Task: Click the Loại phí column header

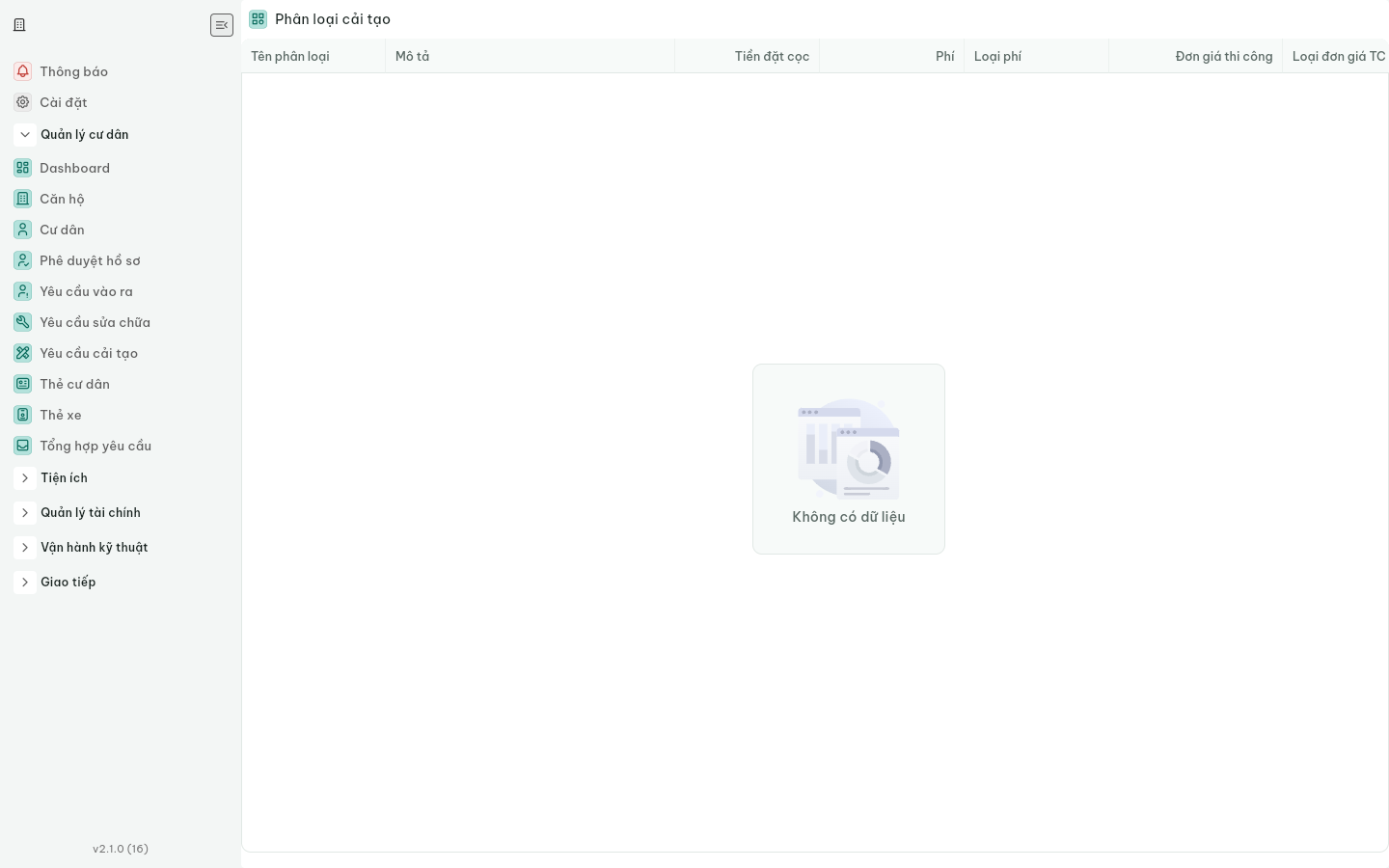Action: (1037, 56)
